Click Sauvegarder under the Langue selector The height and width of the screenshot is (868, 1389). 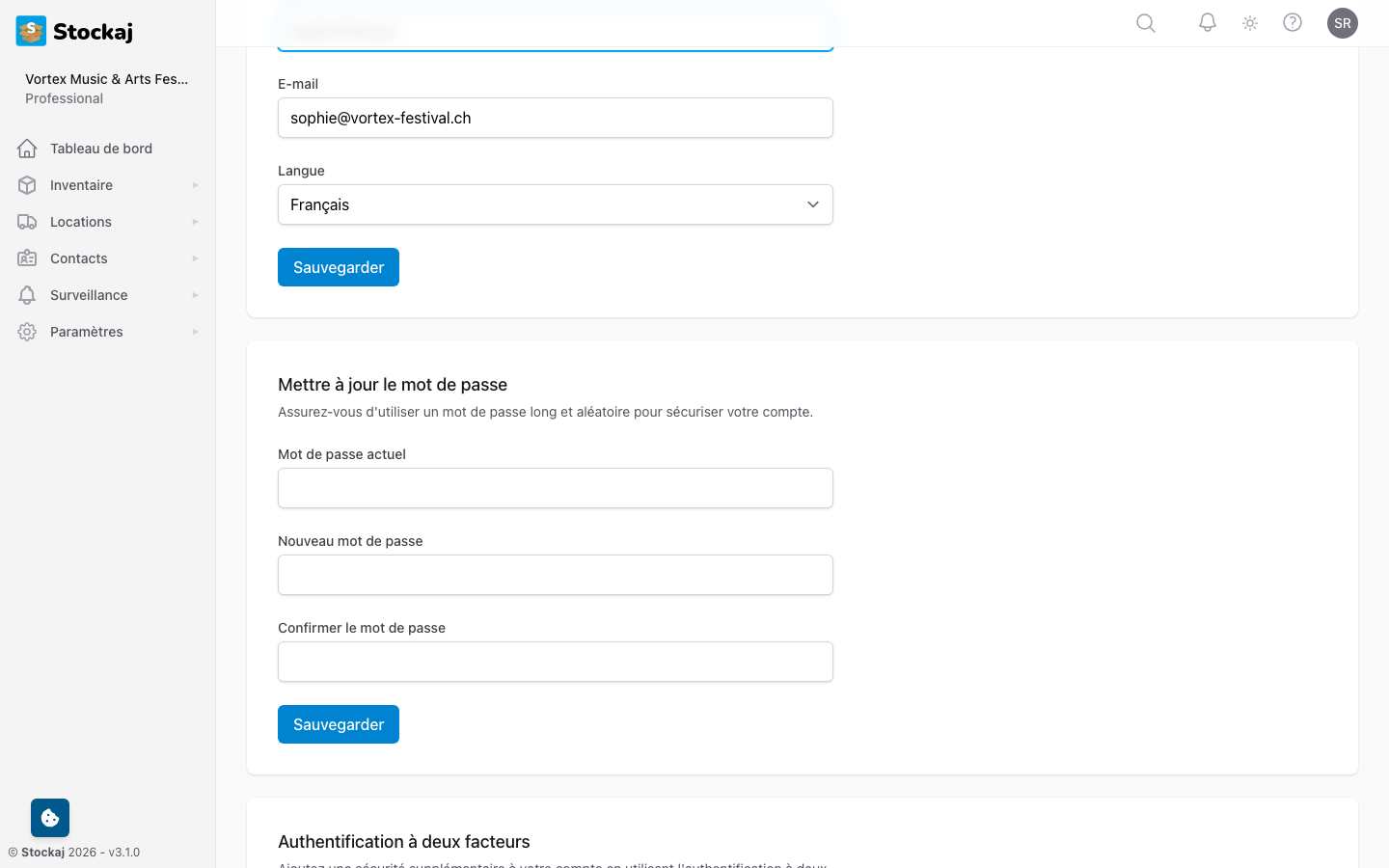(x=338, y=267)
